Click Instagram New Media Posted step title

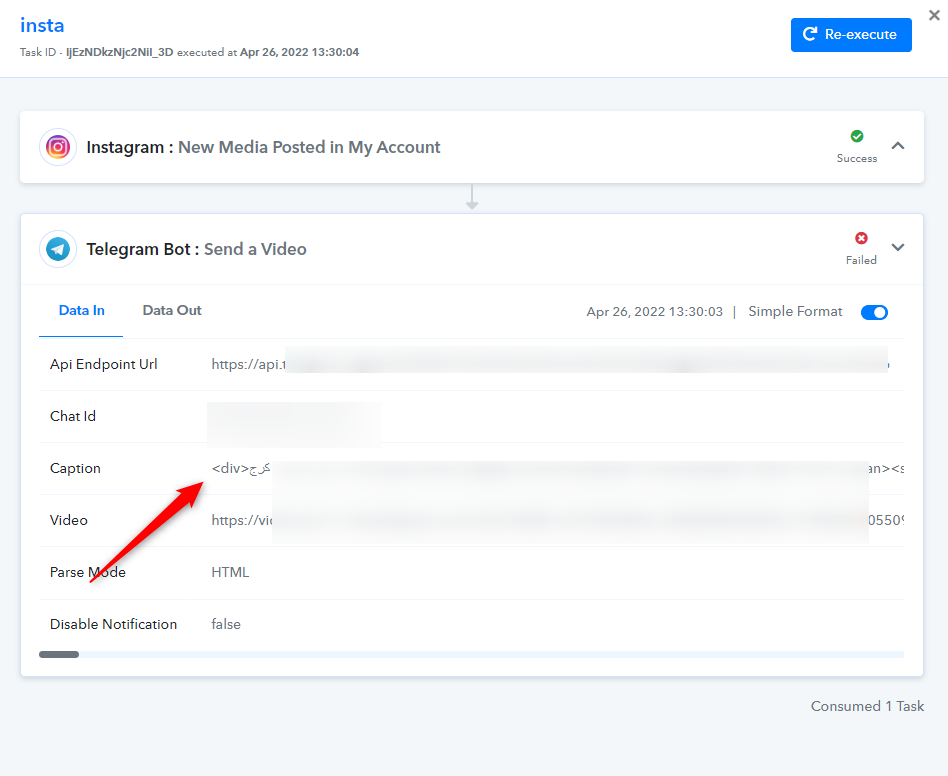[x=263, y=147]
